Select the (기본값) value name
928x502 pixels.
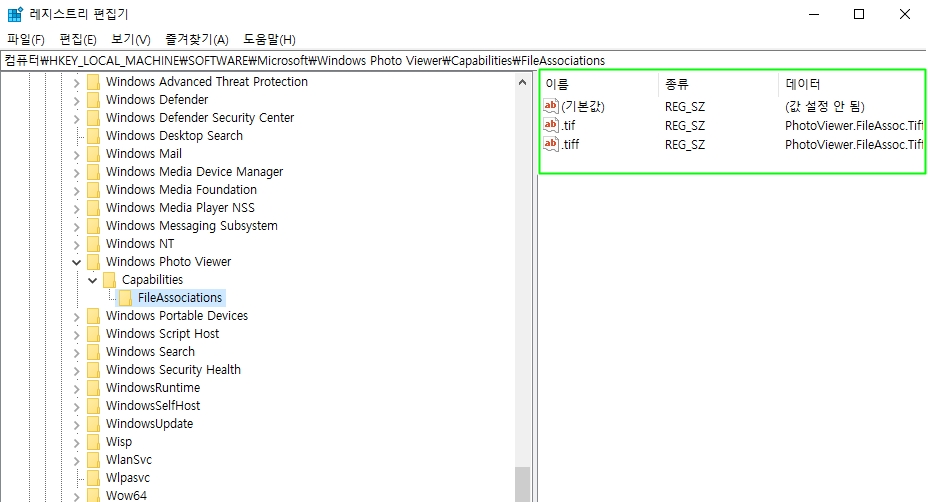[x=583, y=107]
